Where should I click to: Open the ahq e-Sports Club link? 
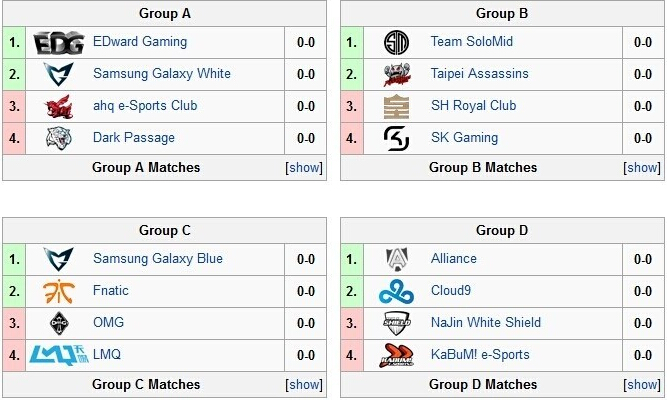tap(145, 106)
